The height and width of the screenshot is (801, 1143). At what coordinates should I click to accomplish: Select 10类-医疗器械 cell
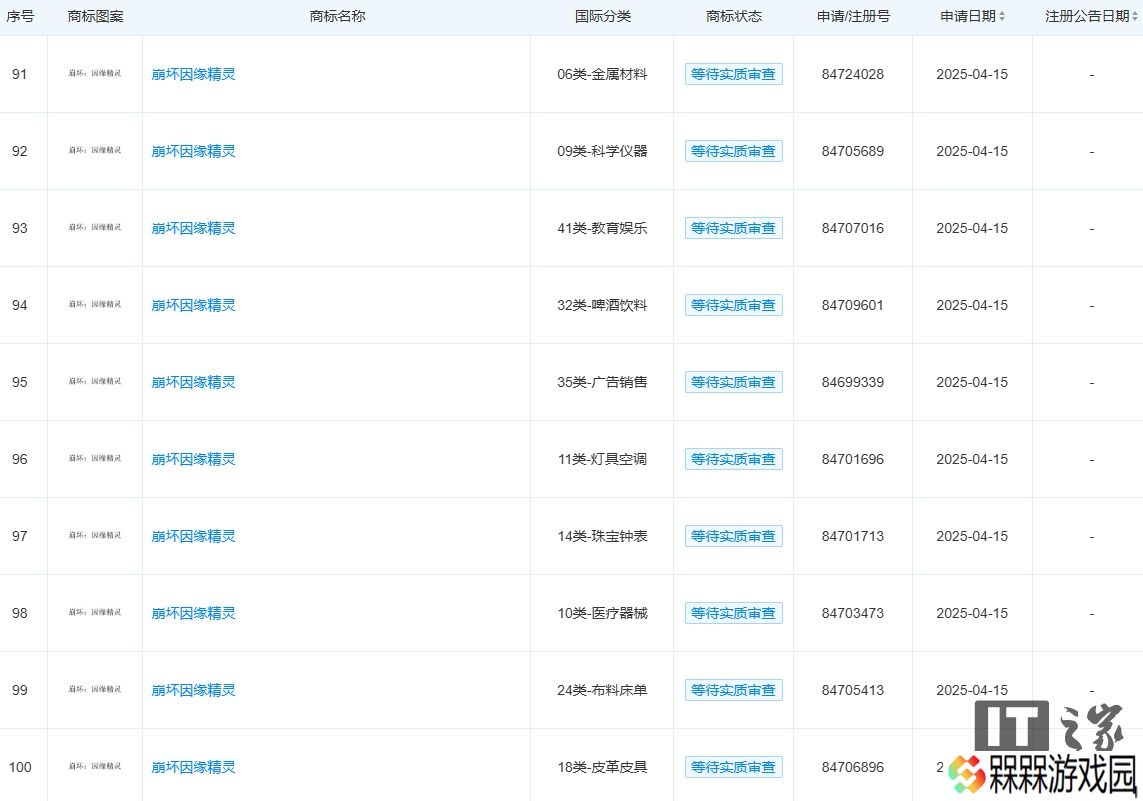(x=602, y=613)
